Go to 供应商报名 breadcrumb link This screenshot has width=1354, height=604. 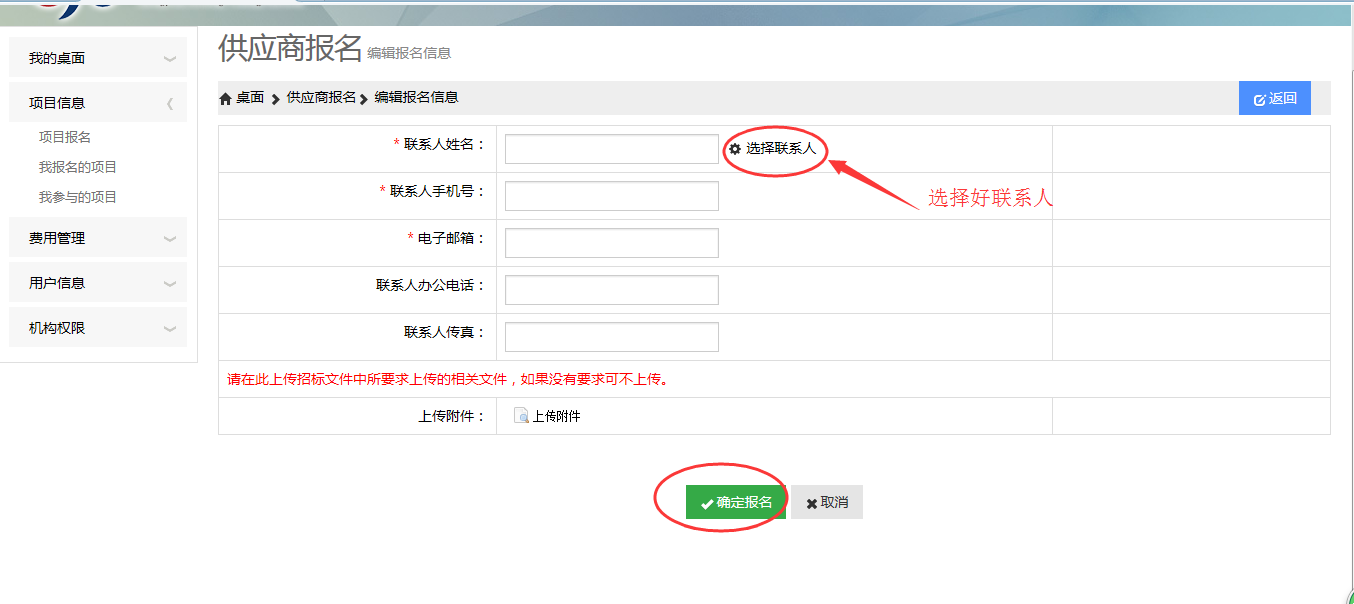pos(321,97)
